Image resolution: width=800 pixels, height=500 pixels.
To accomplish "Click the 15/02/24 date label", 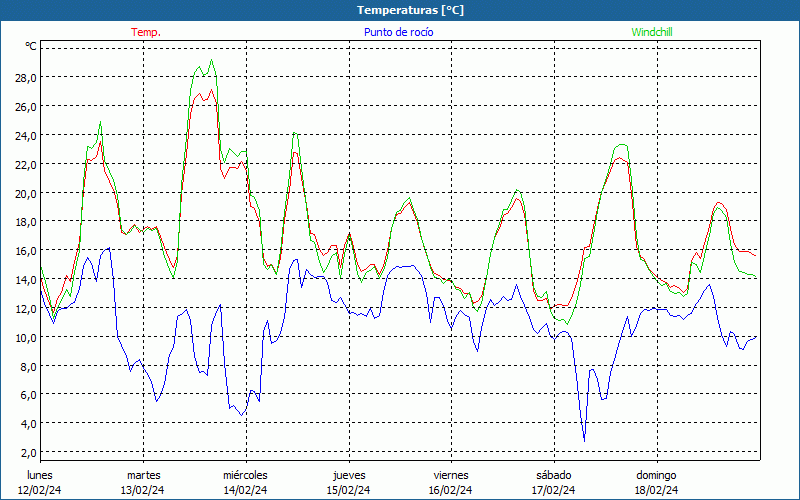I will tap(348, 490).
